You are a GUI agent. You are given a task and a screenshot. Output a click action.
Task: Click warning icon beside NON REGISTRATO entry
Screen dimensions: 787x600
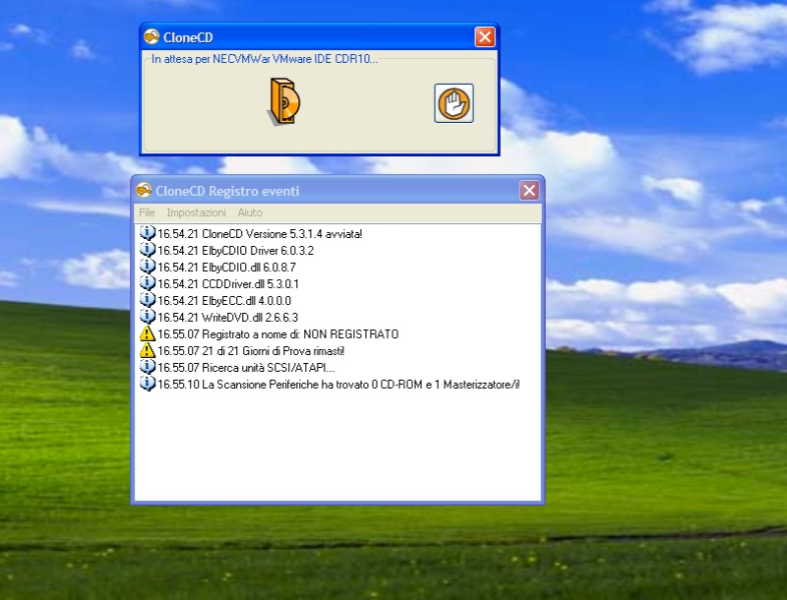click(147, 334)
